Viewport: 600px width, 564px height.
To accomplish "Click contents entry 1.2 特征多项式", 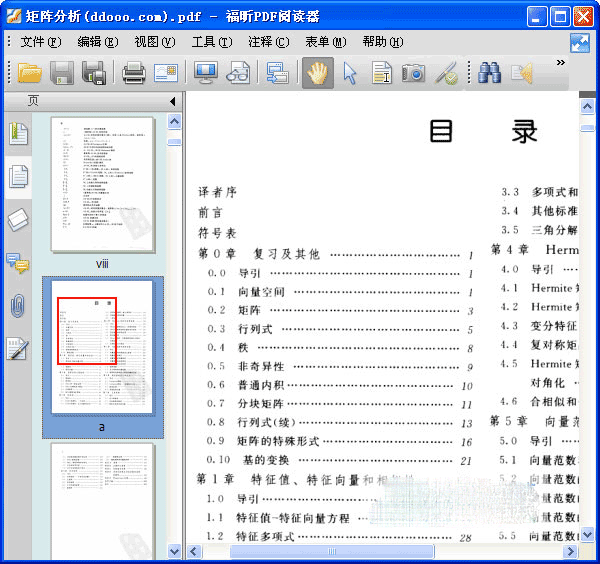I will pyautogui.click(x=340, y=537).
